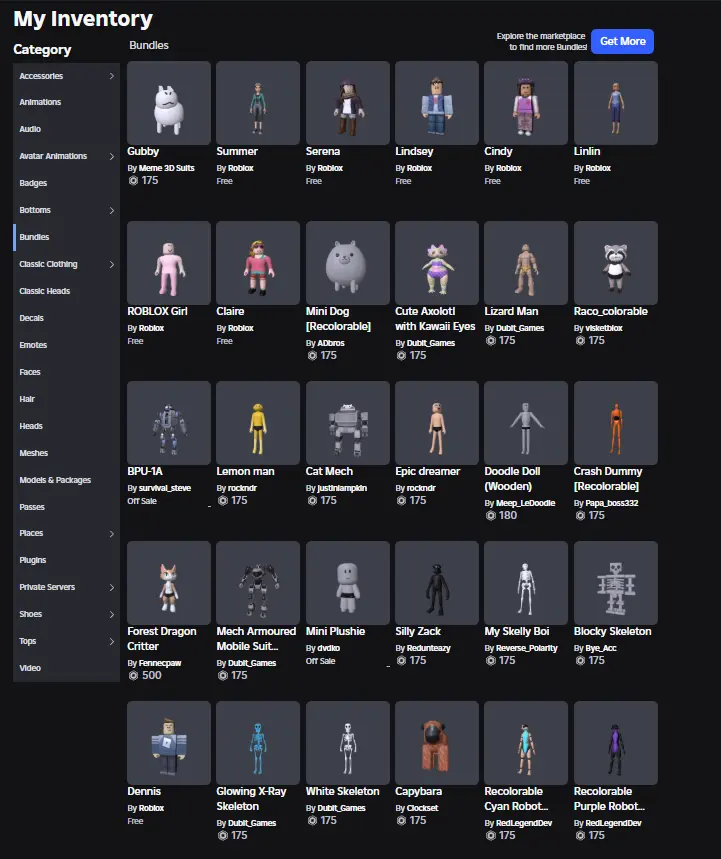Open the Silly Zack bundle thumbnail
This screenshot has width=721, height=859.
[437, 583]
